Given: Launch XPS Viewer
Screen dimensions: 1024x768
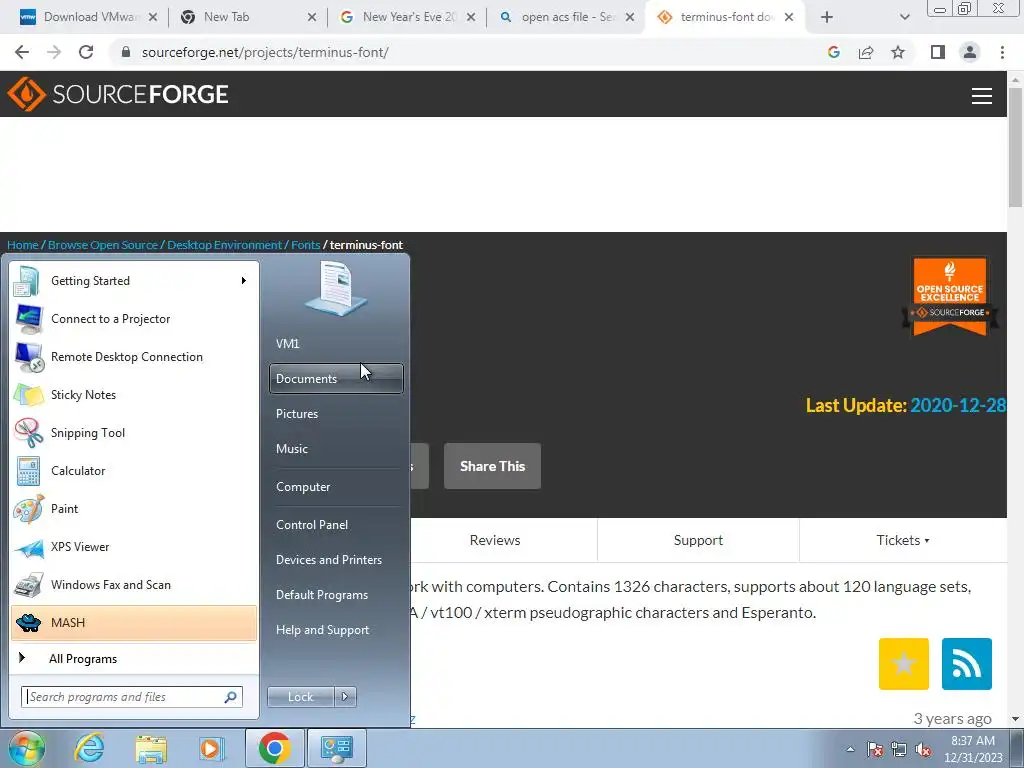Looking at the screenshot, I should click(x=134, y=547).
